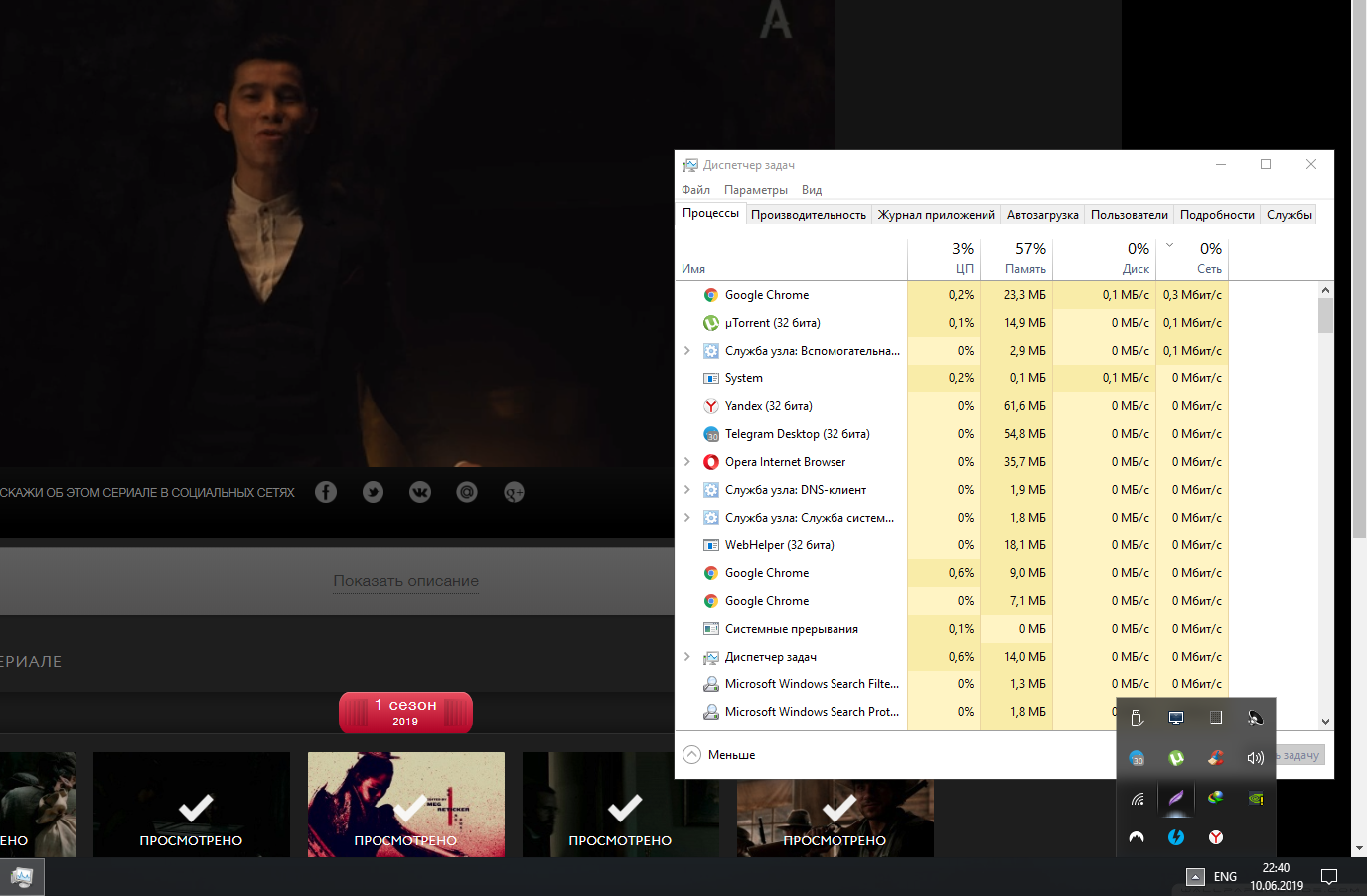Screen dimensions: 1367x896
Task: Click the Показать описание link
Action: (405, 581)
